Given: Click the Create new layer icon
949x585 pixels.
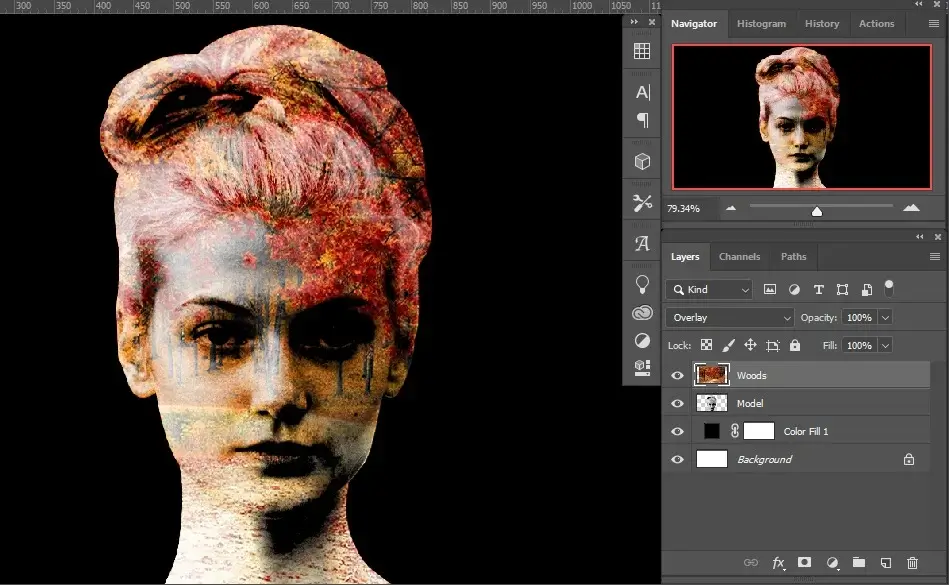Looking at the screenshot, I should pos(884,563).
